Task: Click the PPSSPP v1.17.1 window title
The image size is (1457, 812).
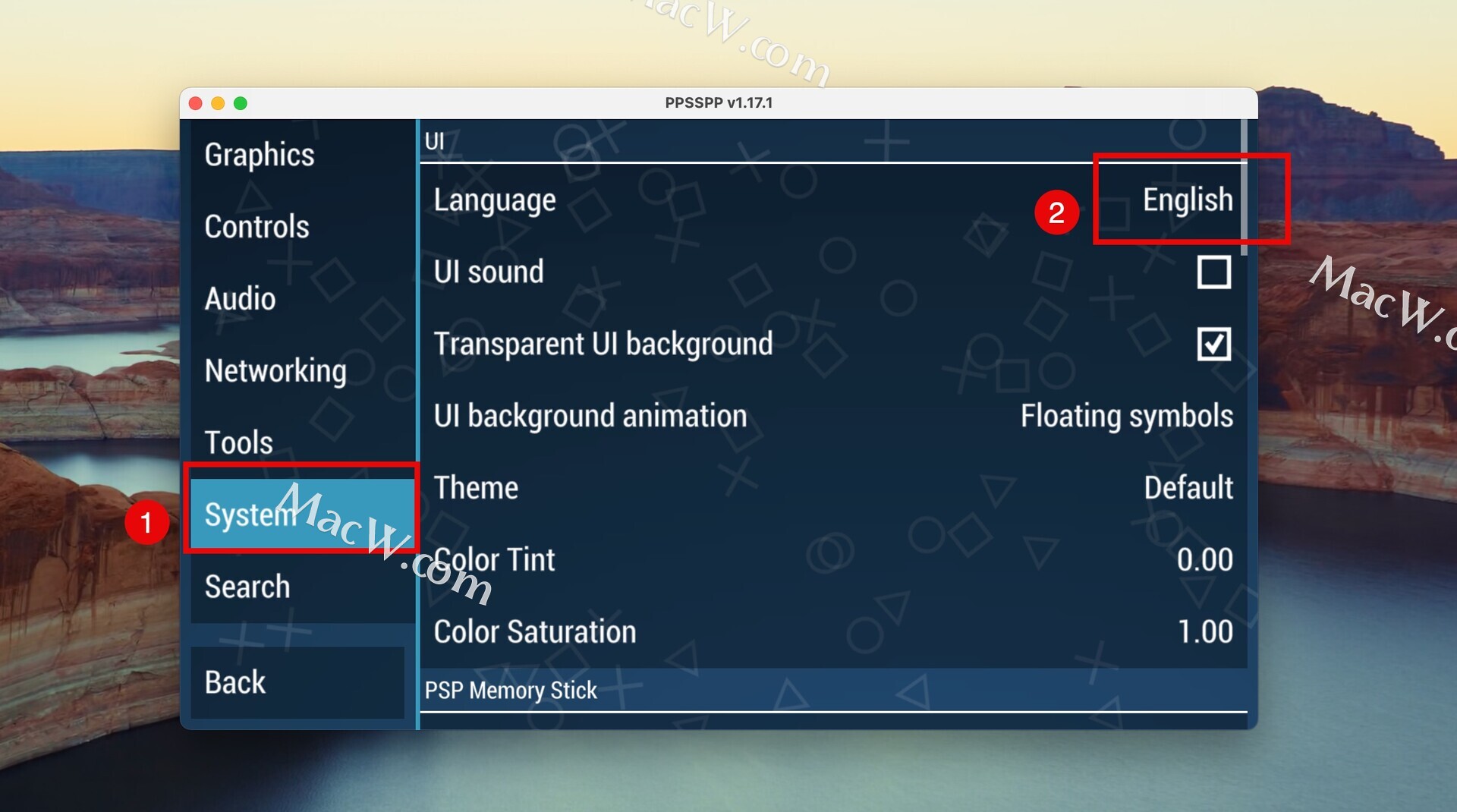Action: pos(719,103)
